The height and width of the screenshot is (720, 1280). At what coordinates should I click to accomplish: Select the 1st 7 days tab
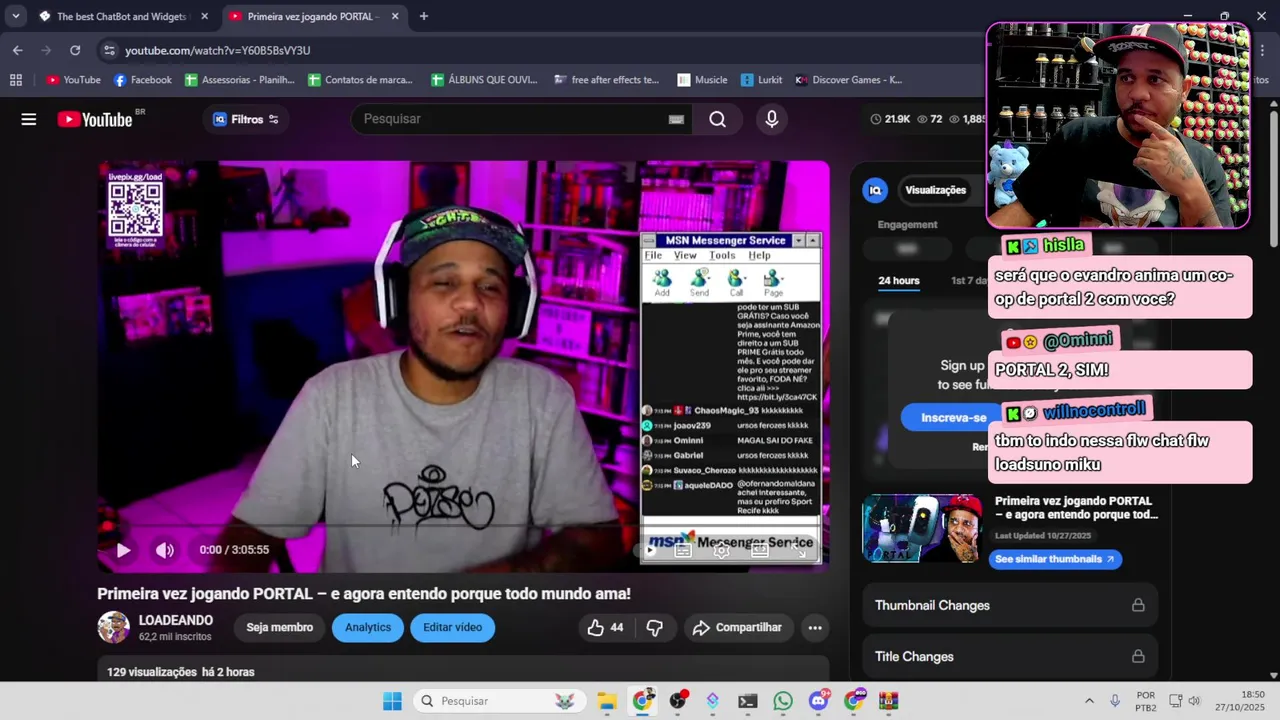pyautogui.click(x=968, y=280)
